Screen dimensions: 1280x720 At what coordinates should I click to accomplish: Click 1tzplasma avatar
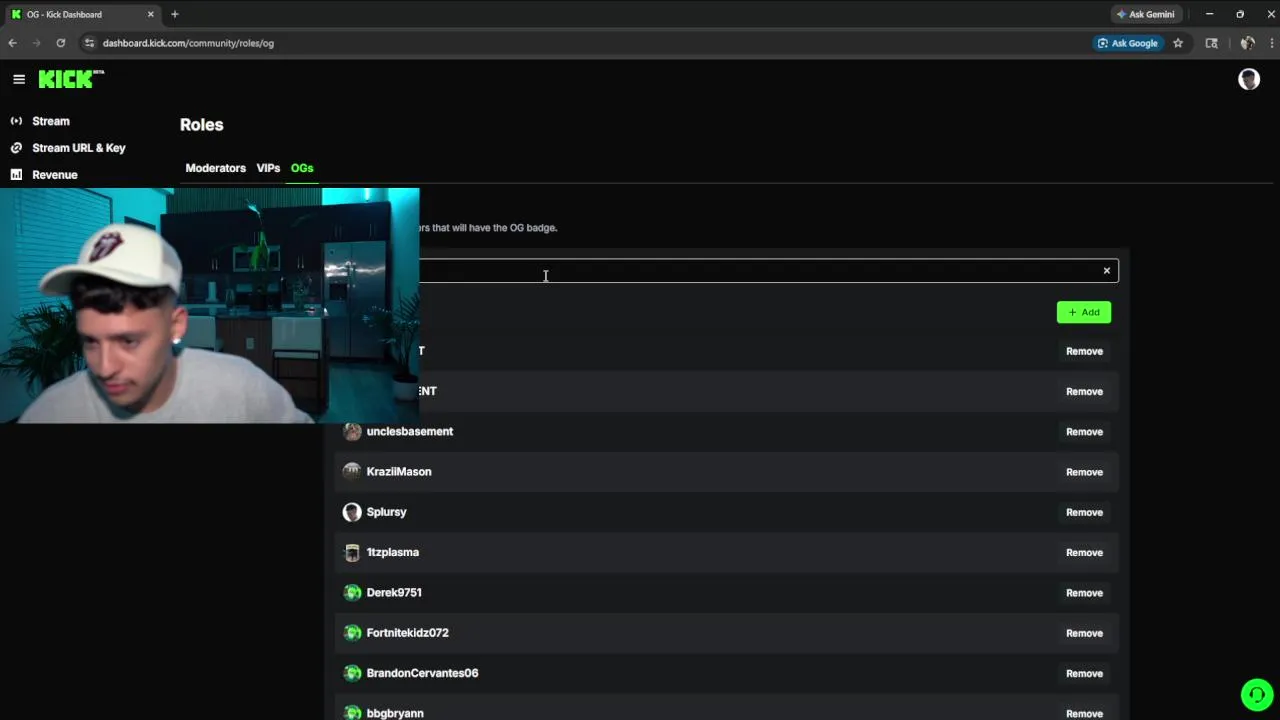[x=352, y=552]
